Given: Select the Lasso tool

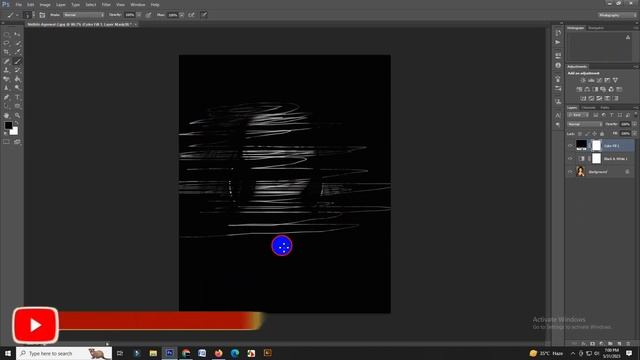Looking at the screenshot, I should pyautogui.click(x=7, y=43).
